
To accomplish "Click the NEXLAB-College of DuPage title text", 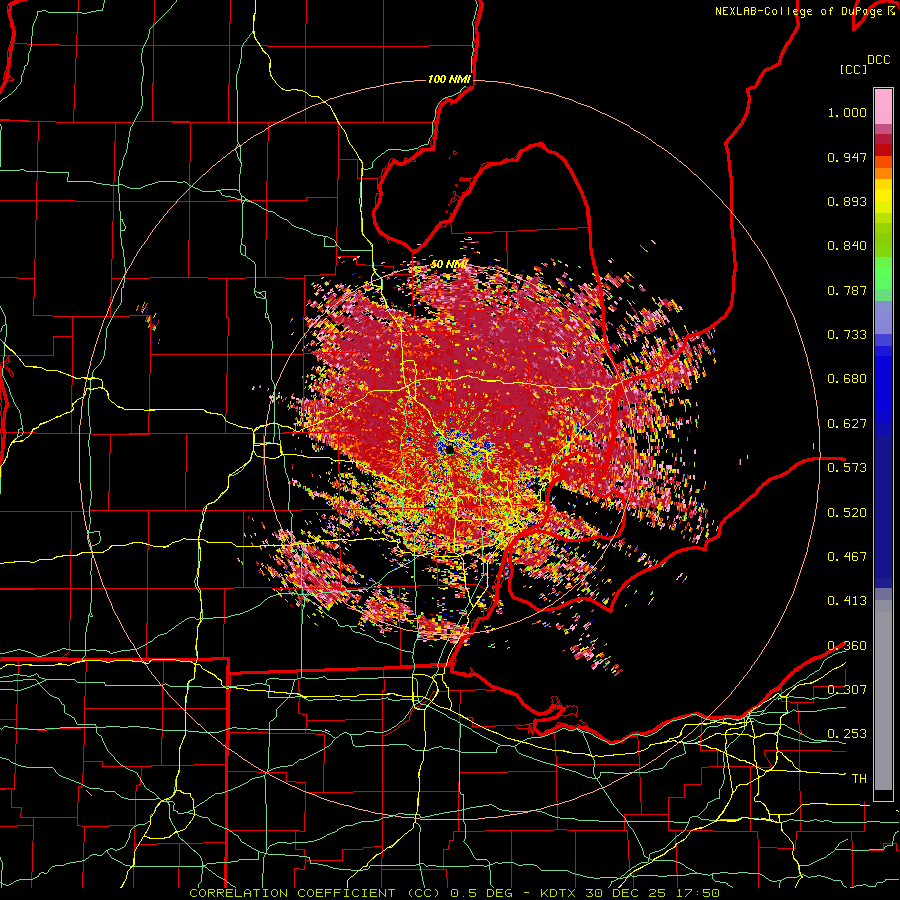I will [799, 11].
